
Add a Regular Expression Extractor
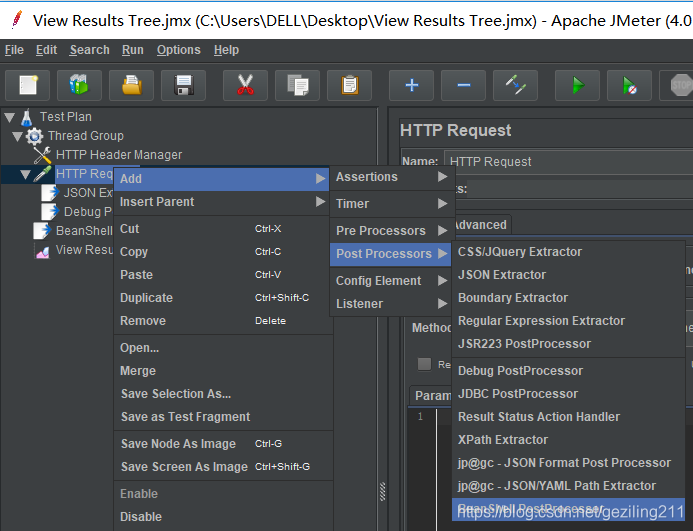[568, 321]
